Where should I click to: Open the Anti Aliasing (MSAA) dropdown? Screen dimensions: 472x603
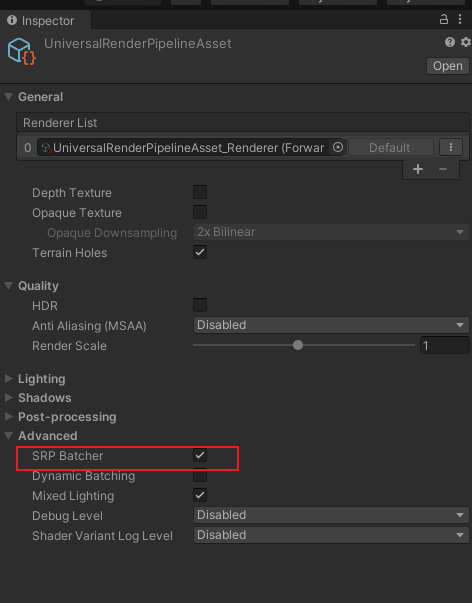click(331, 325)
